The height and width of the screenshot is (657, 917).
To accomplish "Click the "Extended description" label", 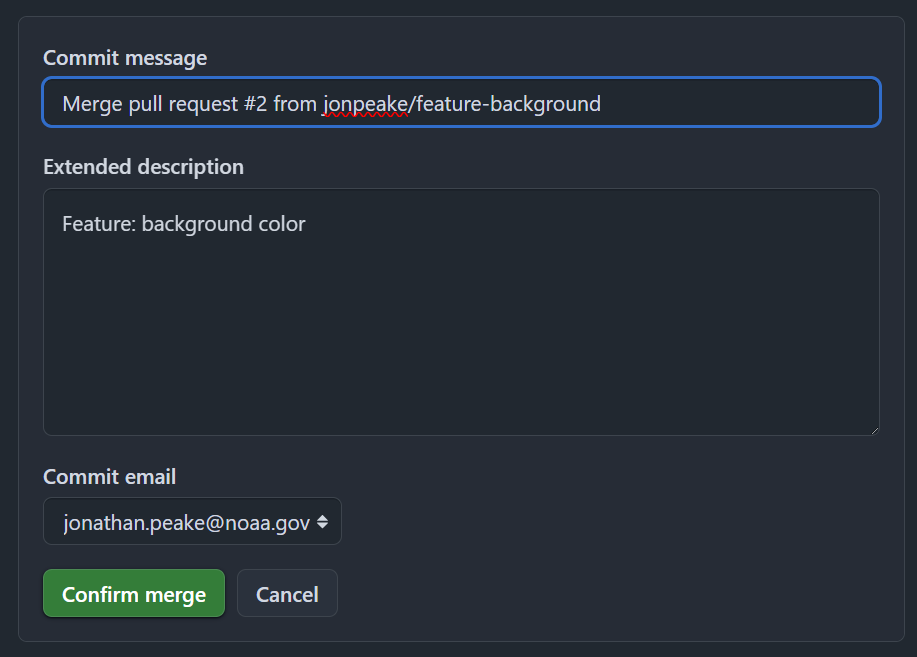I will (x=143, y=167).
